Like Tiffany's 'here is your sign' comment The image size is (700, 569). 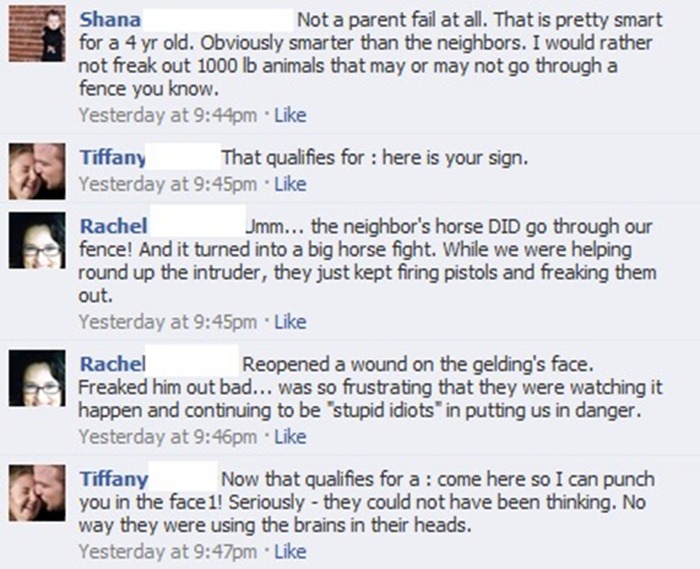click(x=289, y=183)
